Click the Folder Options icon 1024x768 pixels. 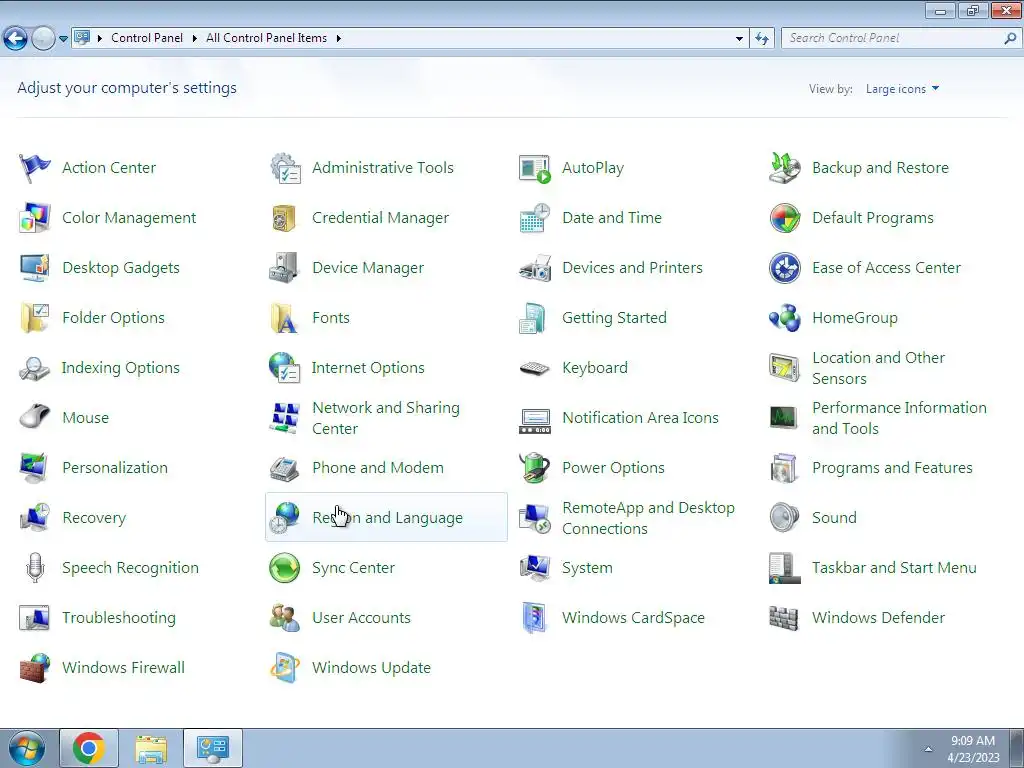click(35, 318)
